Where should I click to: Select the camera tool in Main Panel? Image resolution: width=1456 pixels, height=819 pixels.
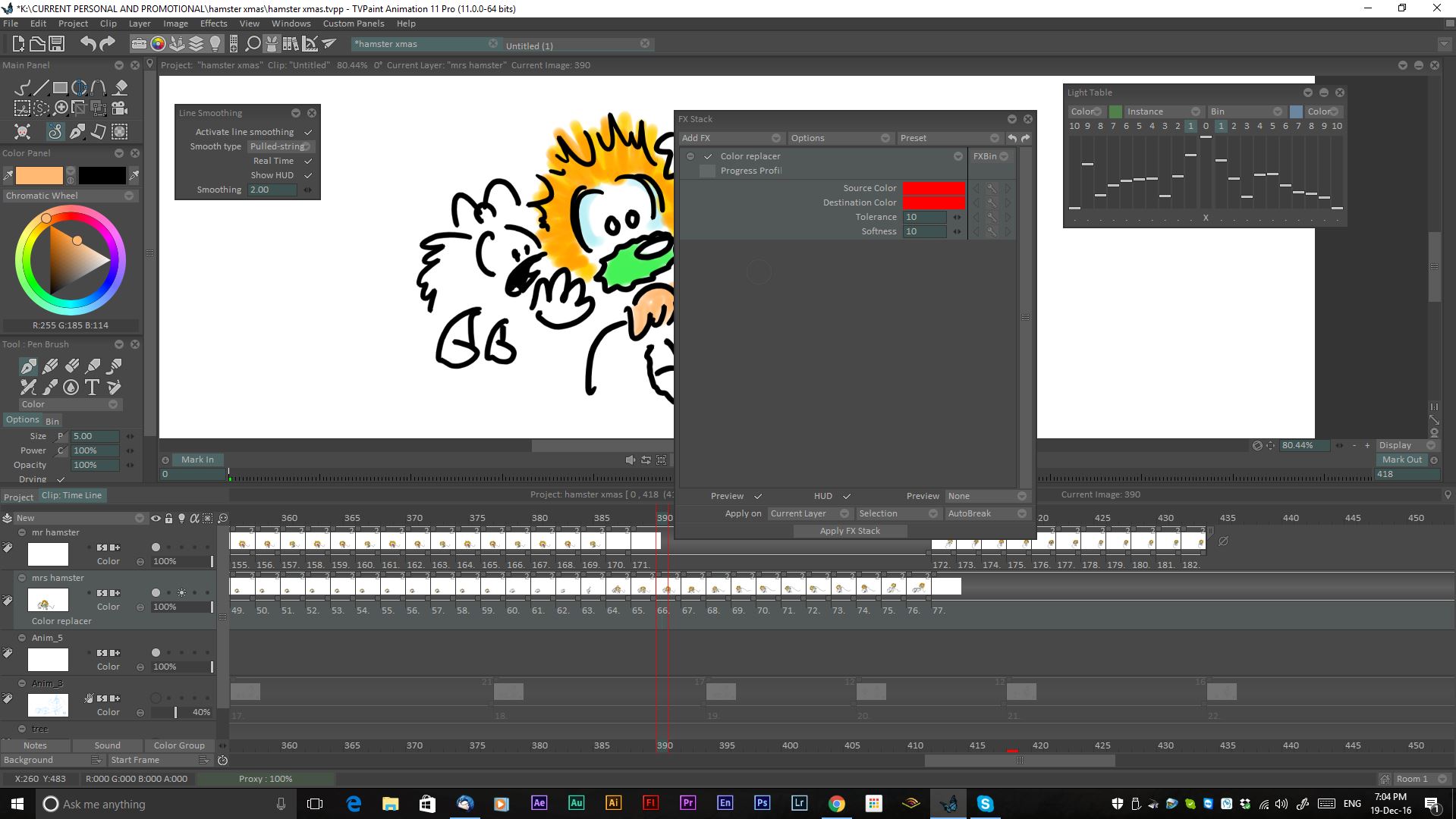pos(120,108)
